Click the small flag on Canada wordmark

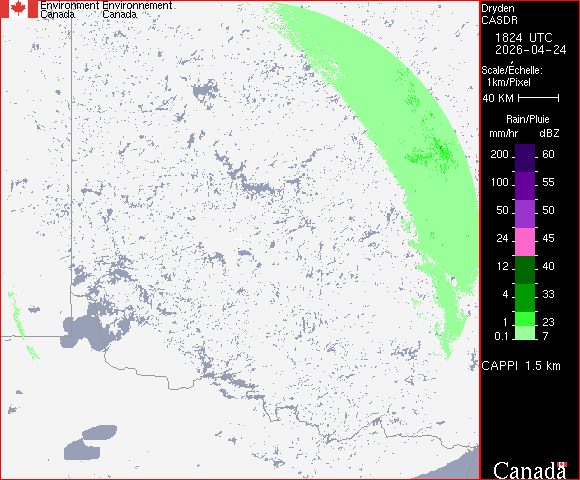tap(562, 464)
